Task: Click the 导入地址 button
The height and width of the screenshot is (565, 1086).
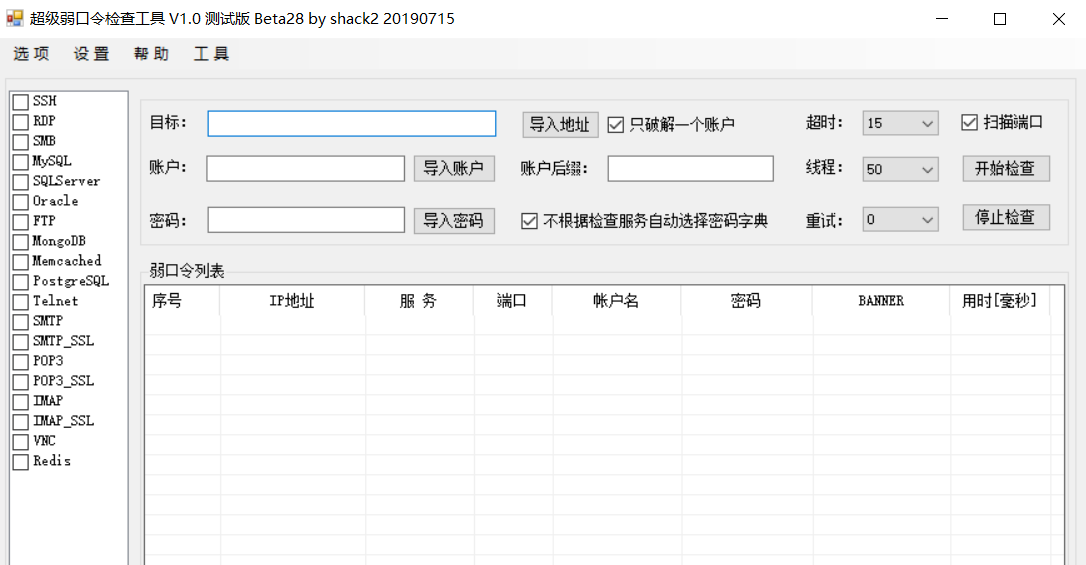Action: [560, 125]
